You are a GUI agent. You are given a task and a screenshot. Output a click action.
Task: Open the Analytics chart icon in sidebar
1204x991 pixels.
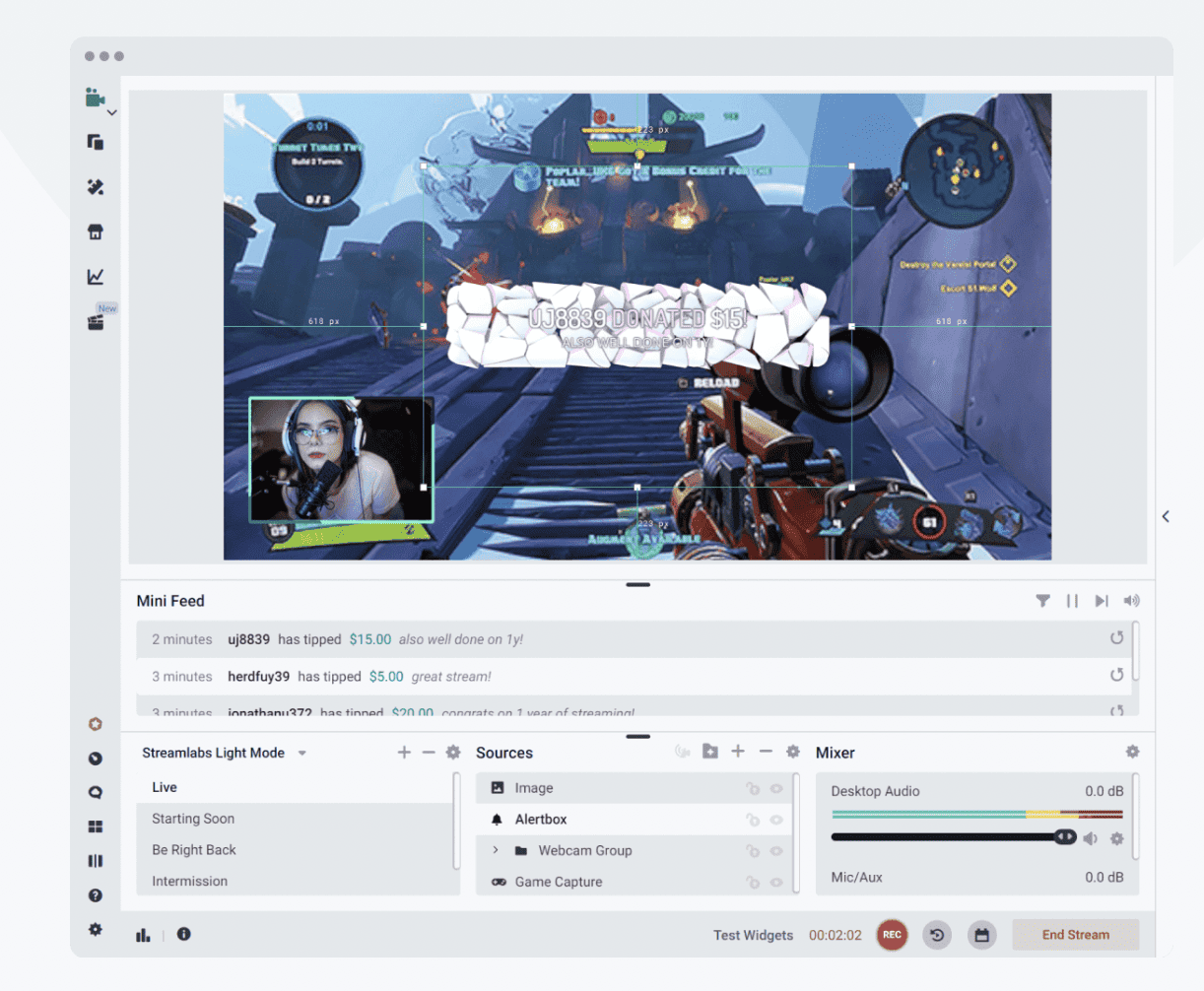96,277
